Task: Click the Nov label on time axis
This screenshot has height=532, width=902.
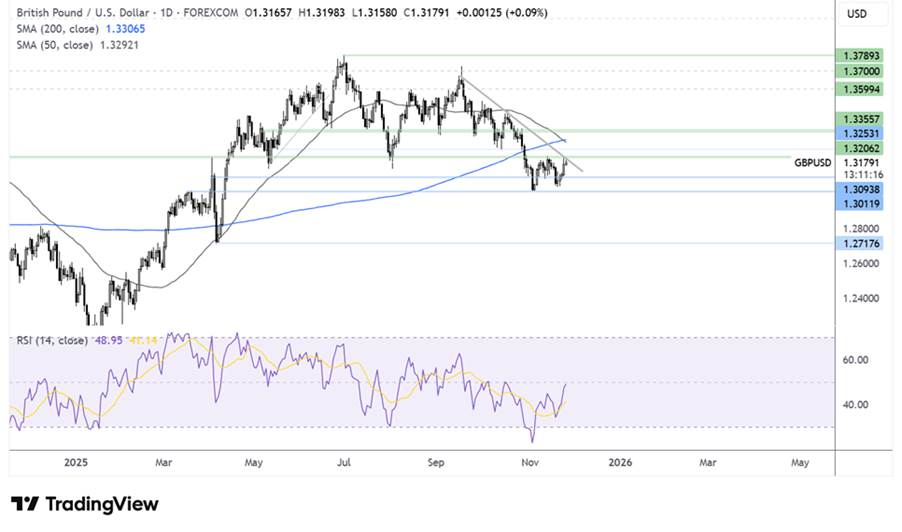Action: pos(530,463)
